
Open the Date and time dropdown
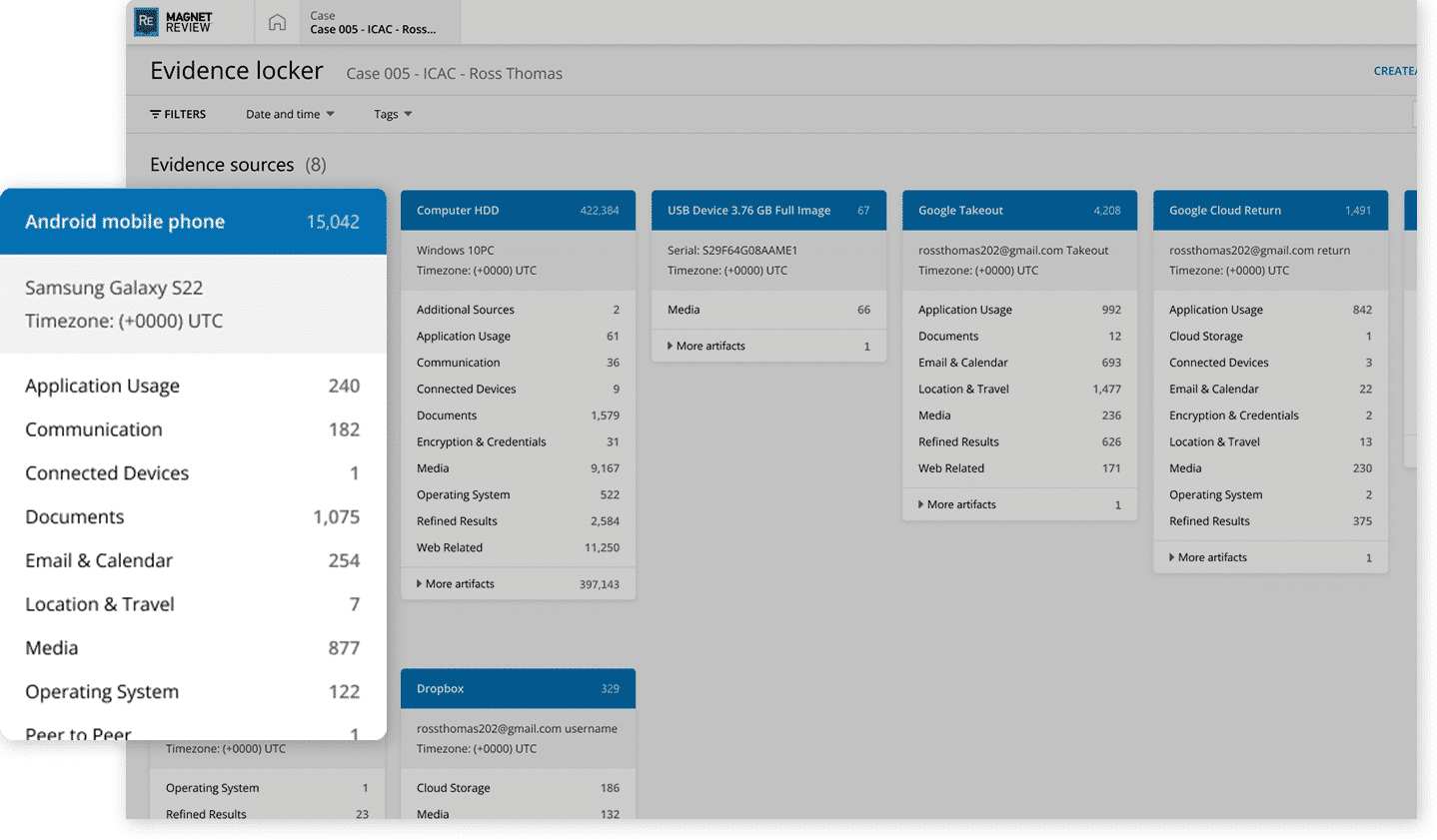(290, 114)
